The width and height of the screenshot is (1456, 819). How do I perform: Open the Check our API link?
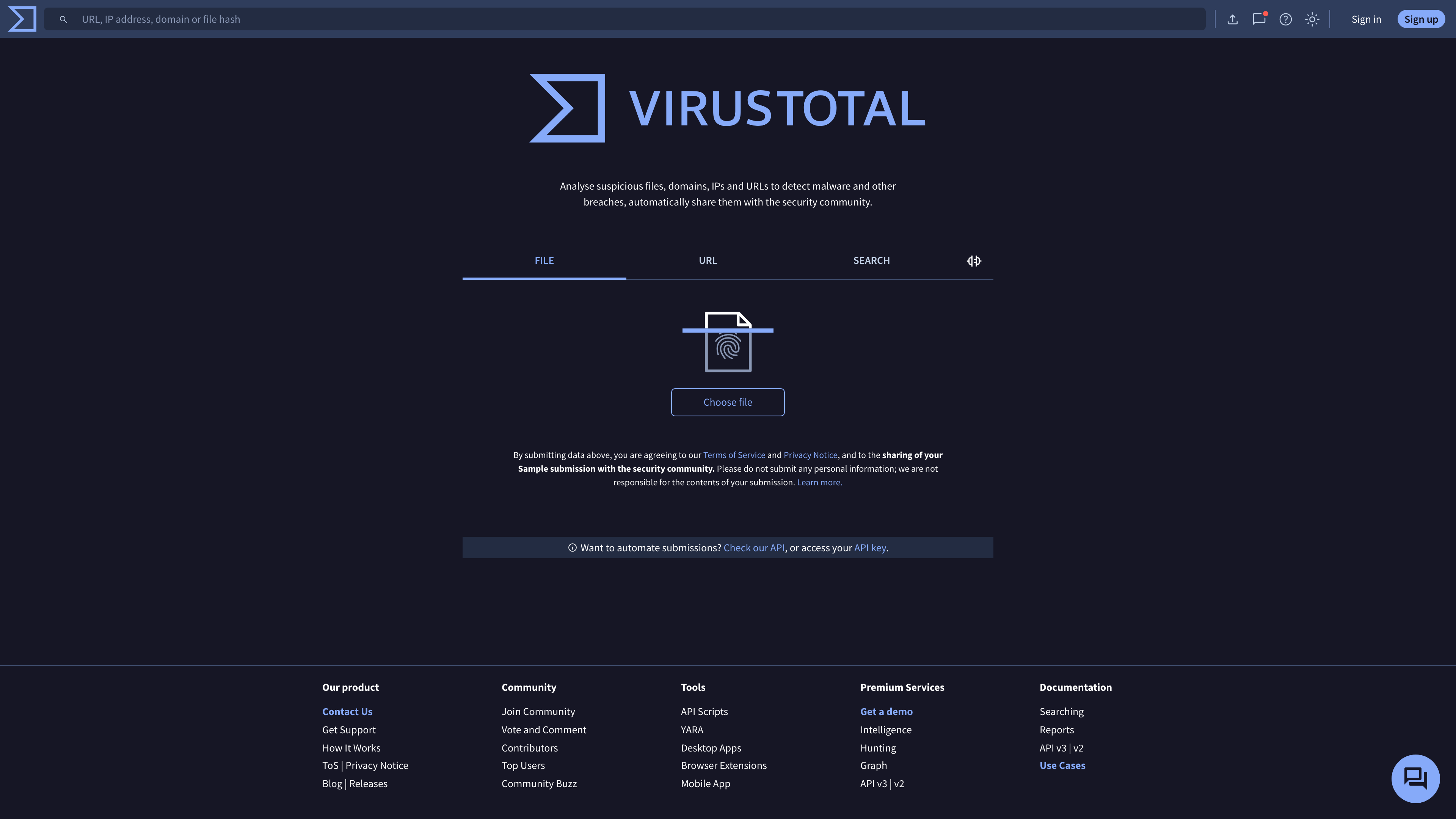pyautogui.click(x=754, y=548)
